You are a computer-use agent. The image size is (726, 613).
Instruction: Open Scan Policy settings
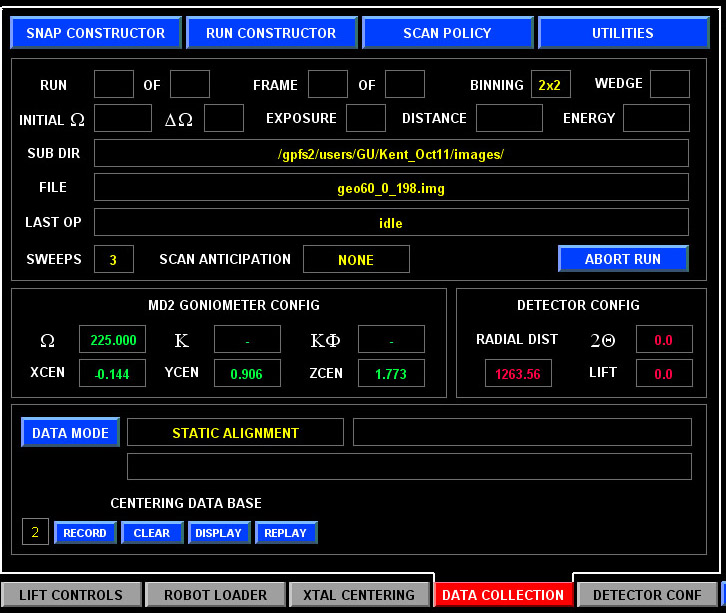click(x=447, y=33)
